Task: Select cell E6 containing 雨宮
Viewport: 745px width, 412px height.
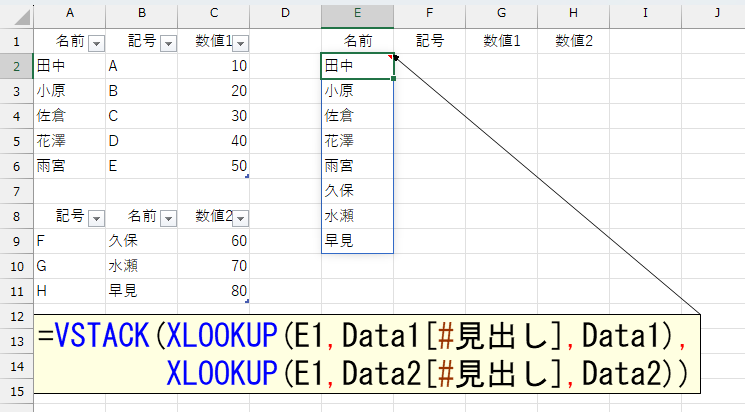Action: pyautogui.click(x=357, y=166)
